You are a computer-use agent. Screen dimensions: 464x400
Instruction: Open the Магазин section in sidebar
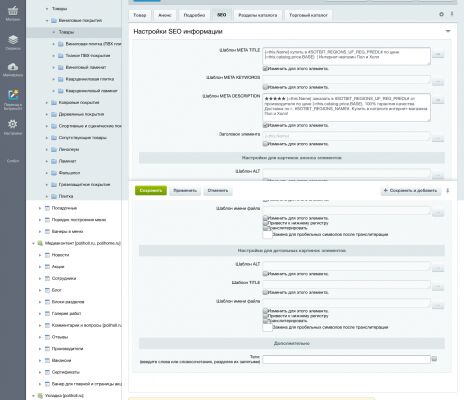(x=13, y=14)
